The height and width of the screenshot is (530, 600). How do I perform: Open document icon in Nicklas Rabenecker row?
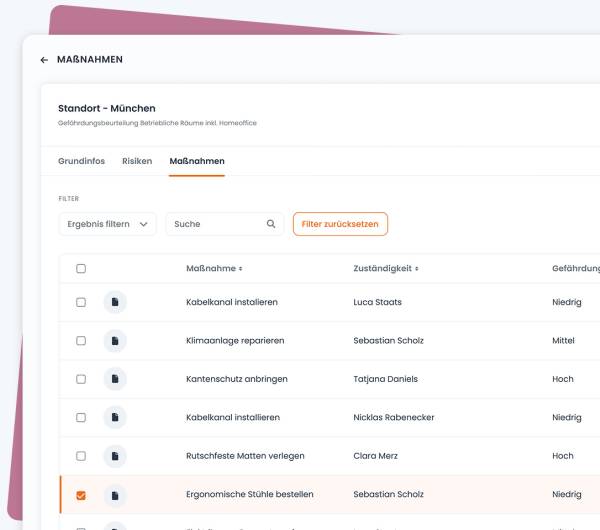coord(115,417)
